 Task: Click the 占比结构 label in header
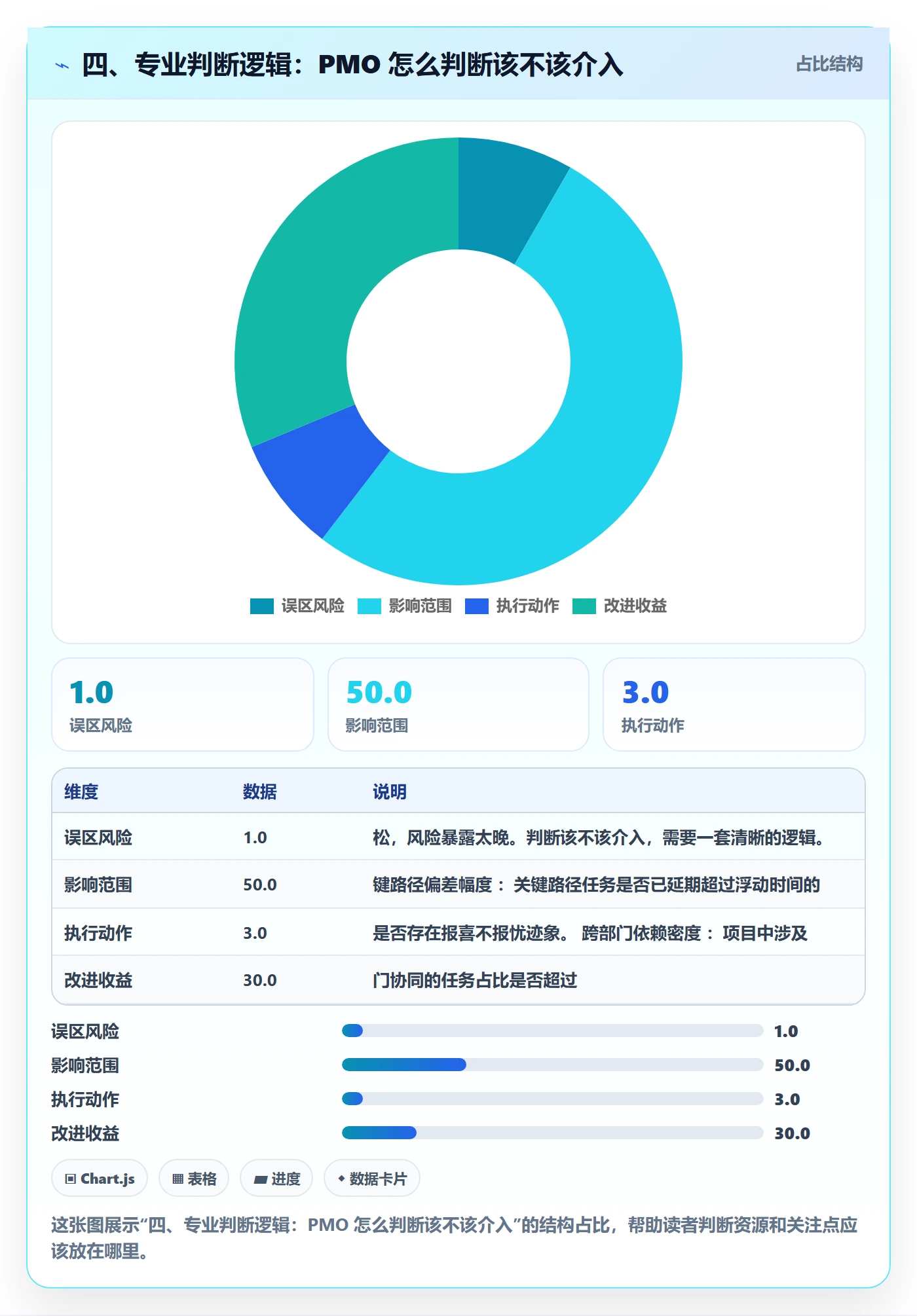point(829,64)
